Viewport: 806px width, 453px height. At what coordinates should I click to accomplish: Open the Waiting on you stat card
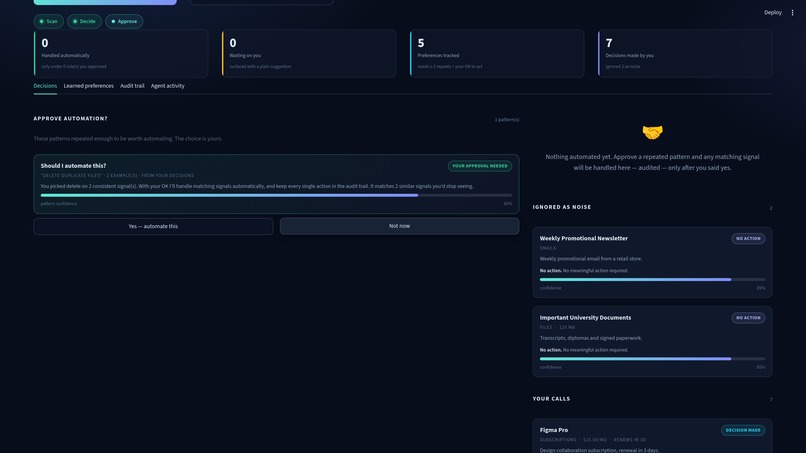(x=309, y=53)
